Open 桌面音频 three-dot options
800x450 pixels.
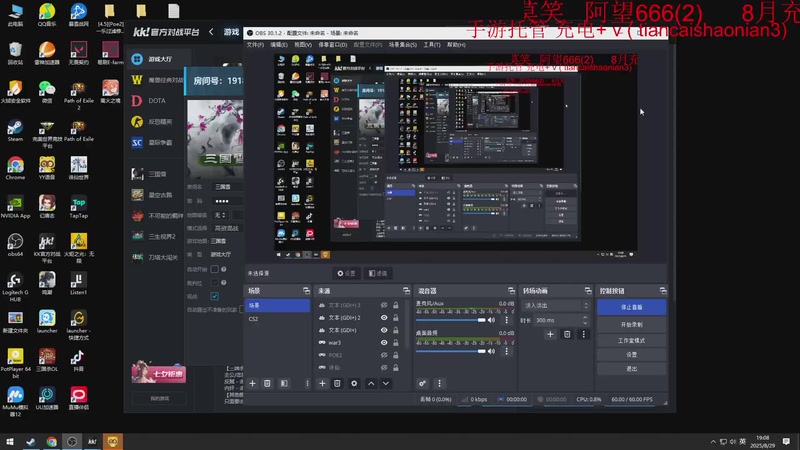(x=506, y=351)
